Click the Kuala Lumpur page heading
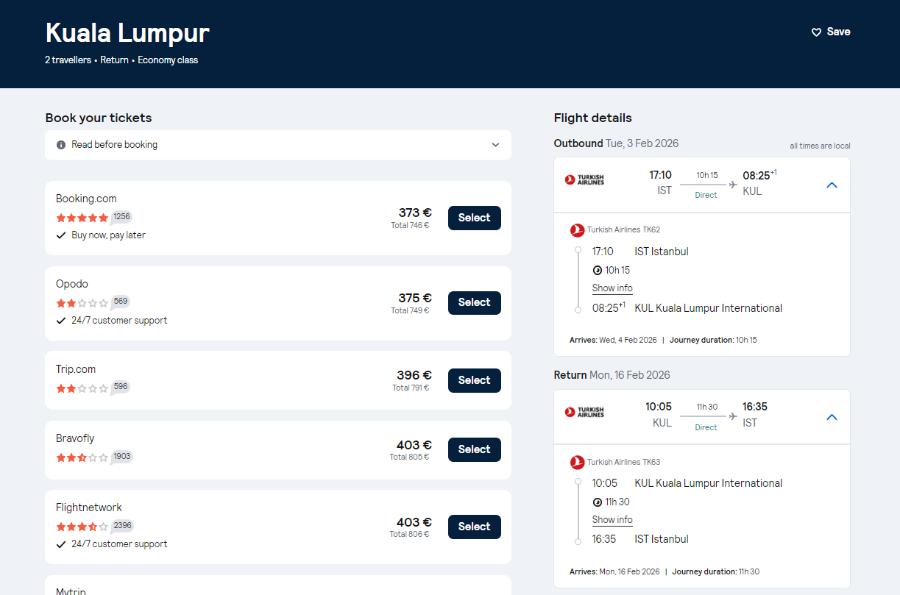The height and width of the screenshot is (595, 900). [127, 33]
